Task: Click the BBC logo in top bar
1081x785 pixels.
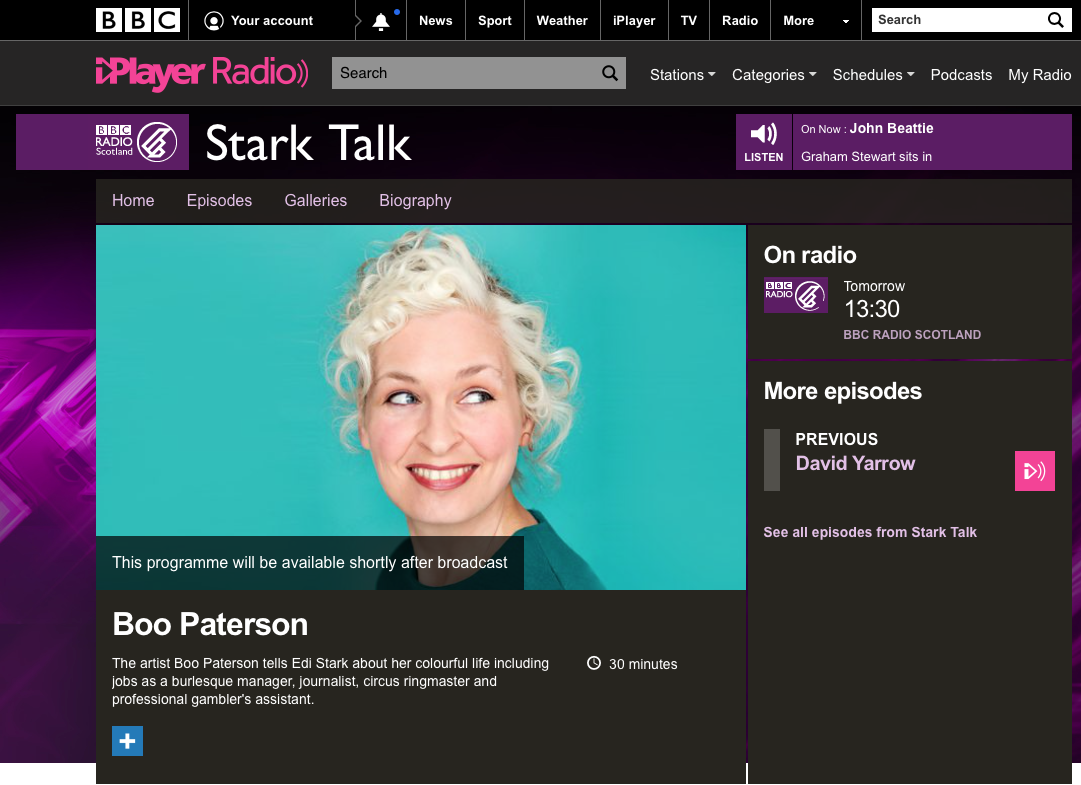Action: coord(138,21)
